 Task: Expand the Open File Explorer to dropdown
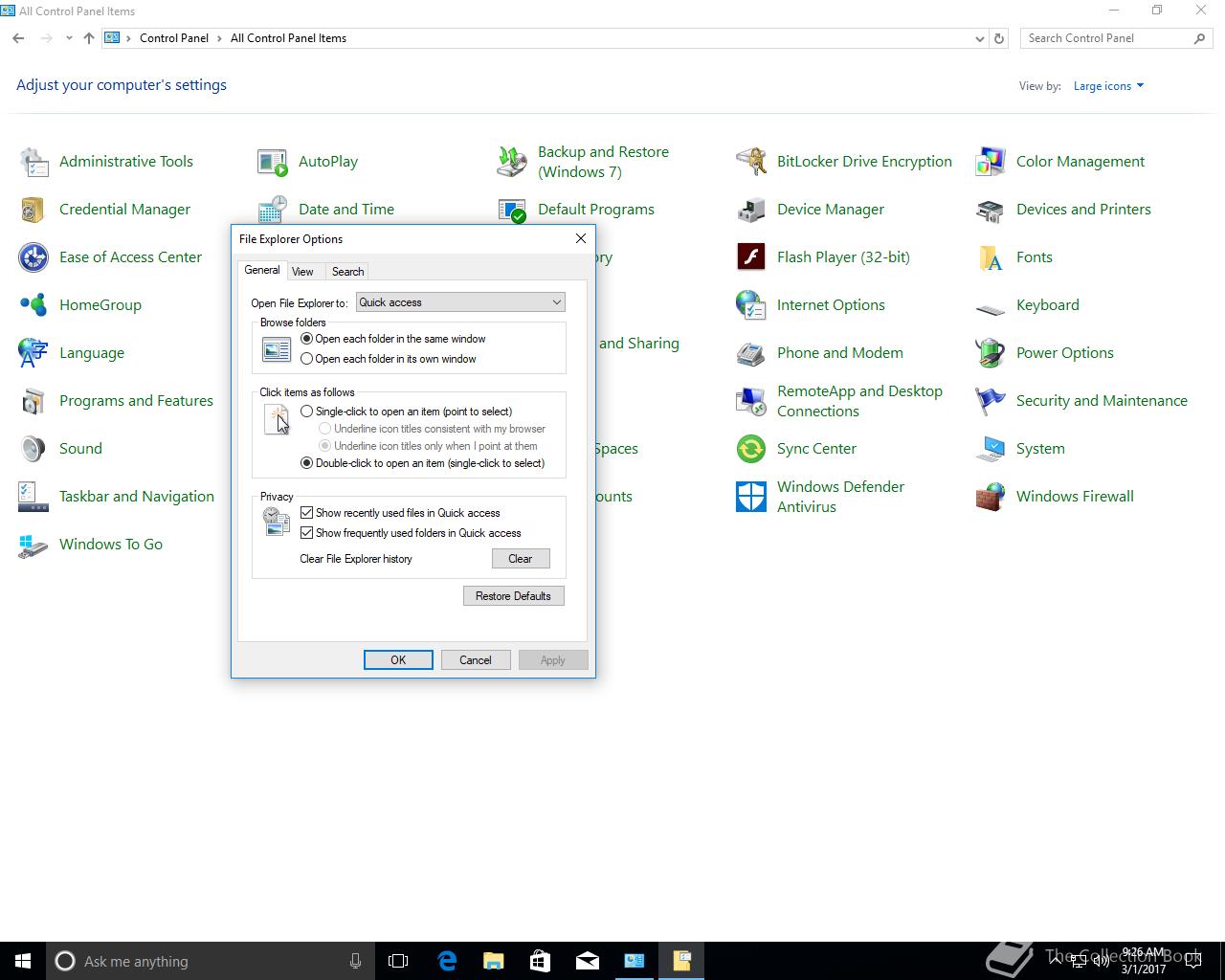click(460, 302)
